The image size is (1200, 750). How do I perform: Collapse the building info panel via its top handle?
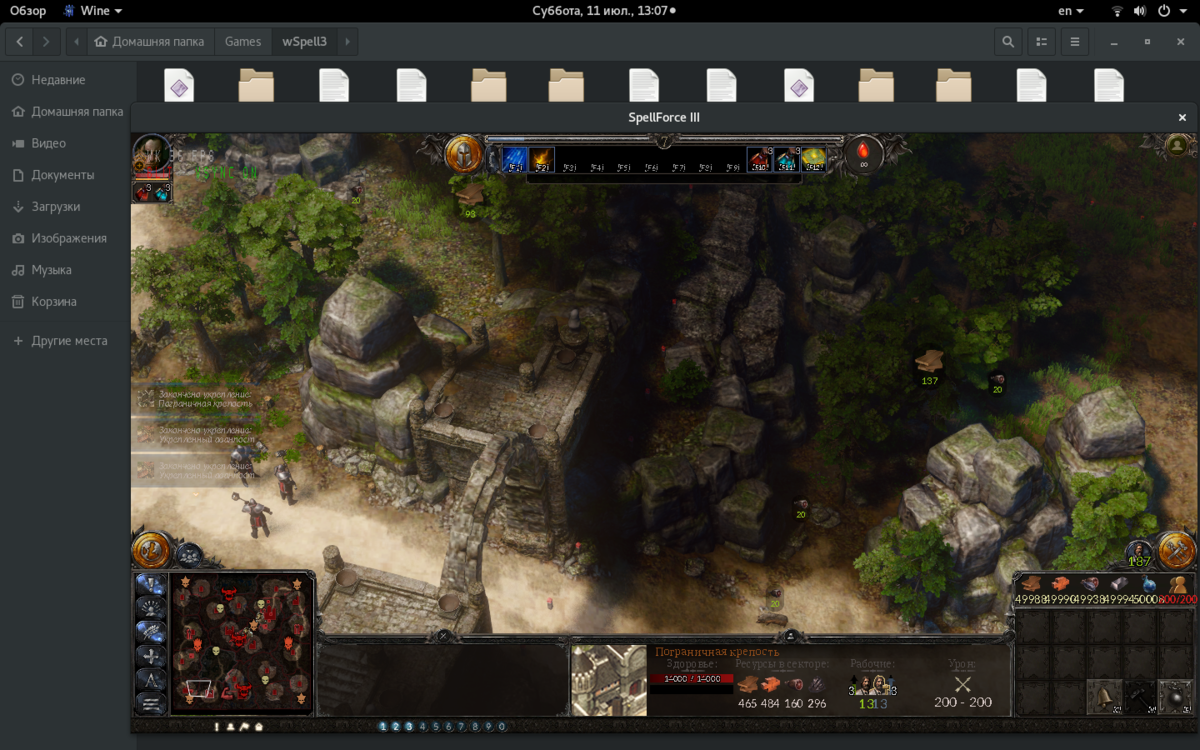[x=791, y=635]
